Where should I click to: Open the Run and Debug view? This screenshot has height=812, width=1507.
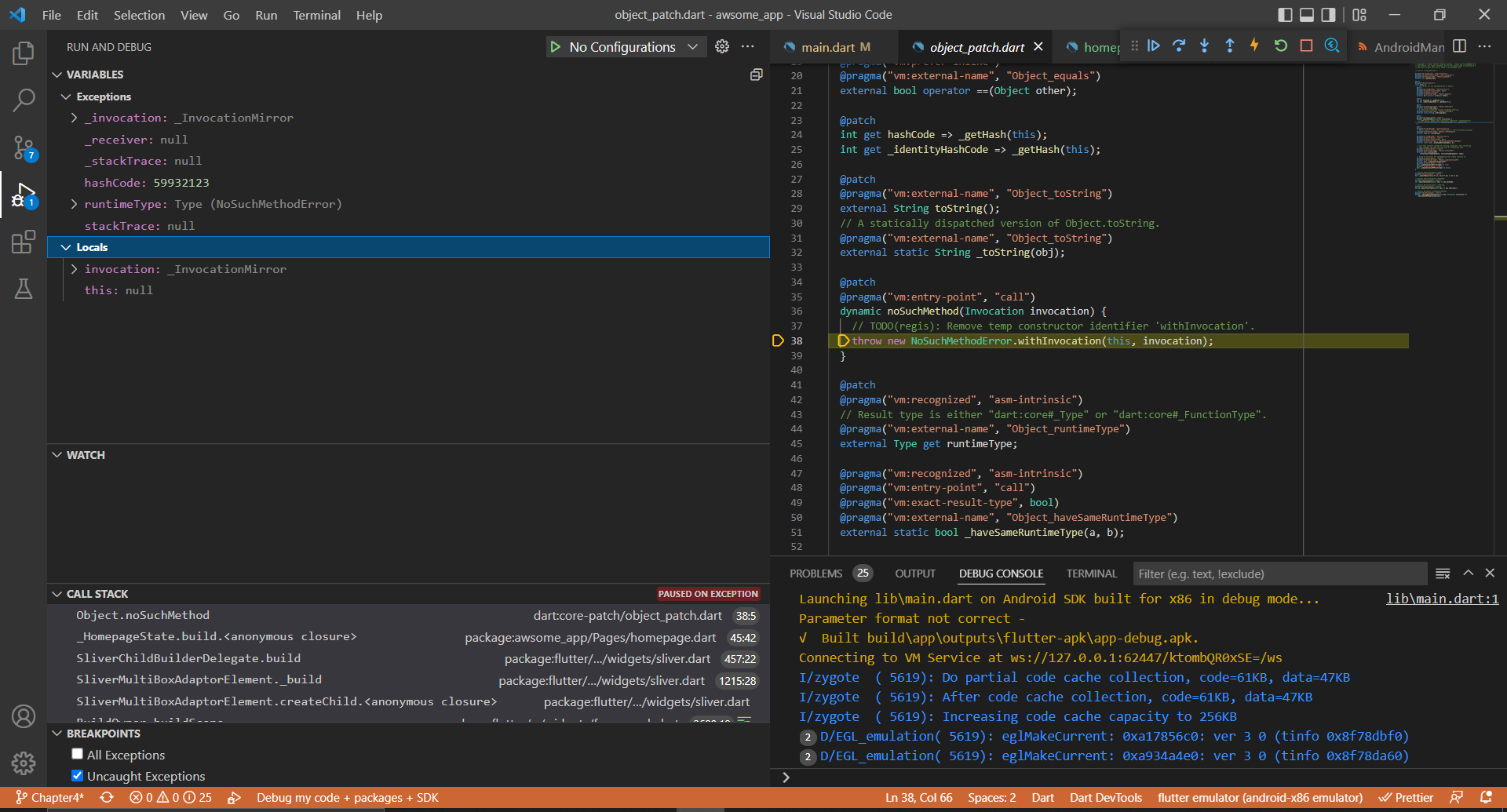tap(24, 195)
